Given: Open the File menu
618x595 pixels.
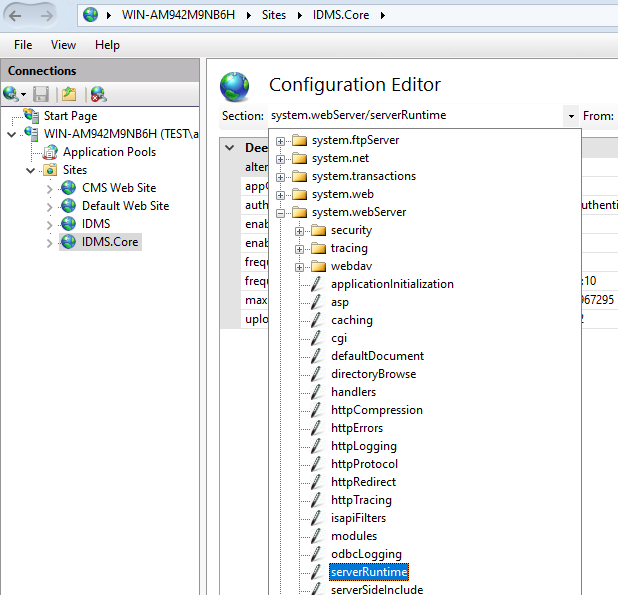Looking at the screenshot, I should click(23, 45).
